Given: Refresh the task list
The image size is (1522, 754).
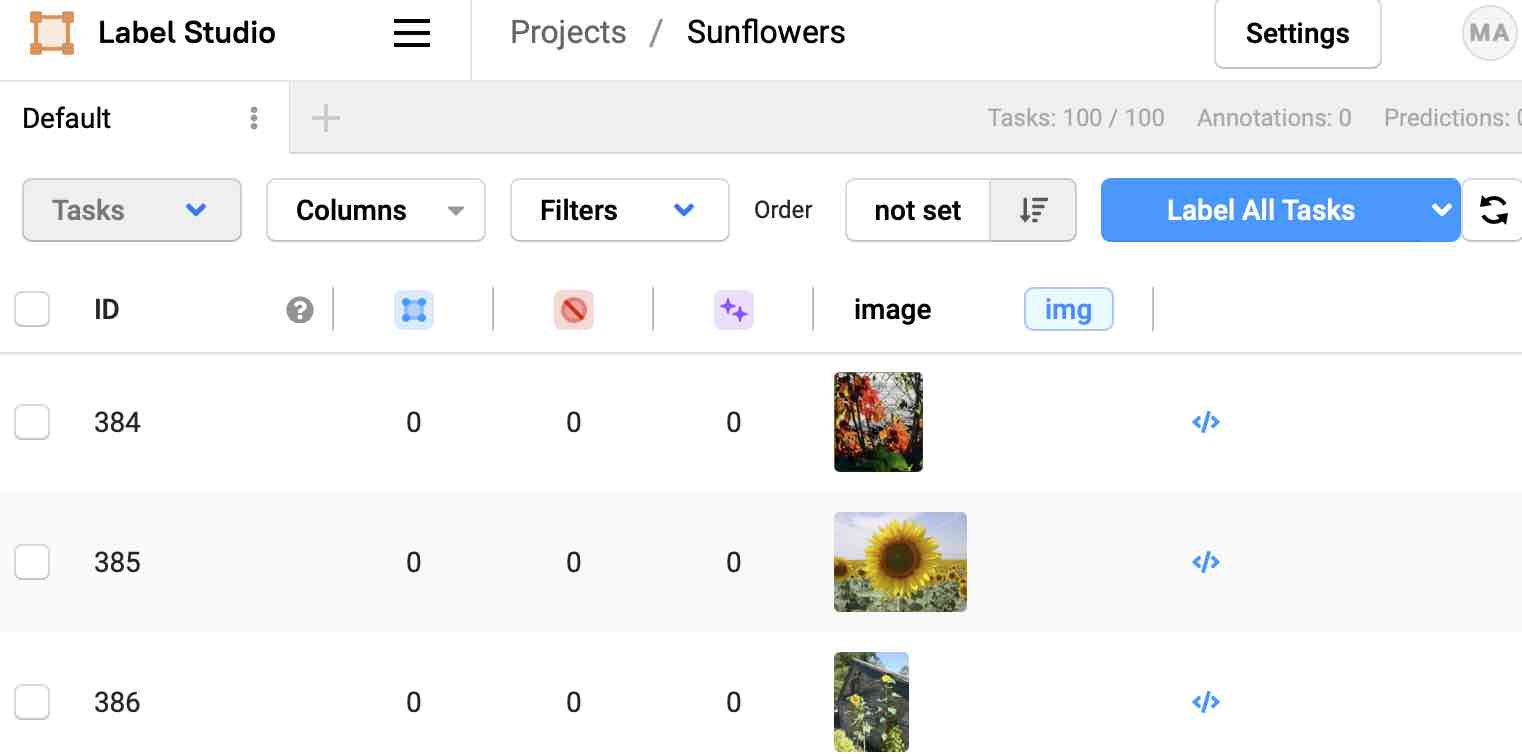Looking at the screenshot, I should (1493, 210).
